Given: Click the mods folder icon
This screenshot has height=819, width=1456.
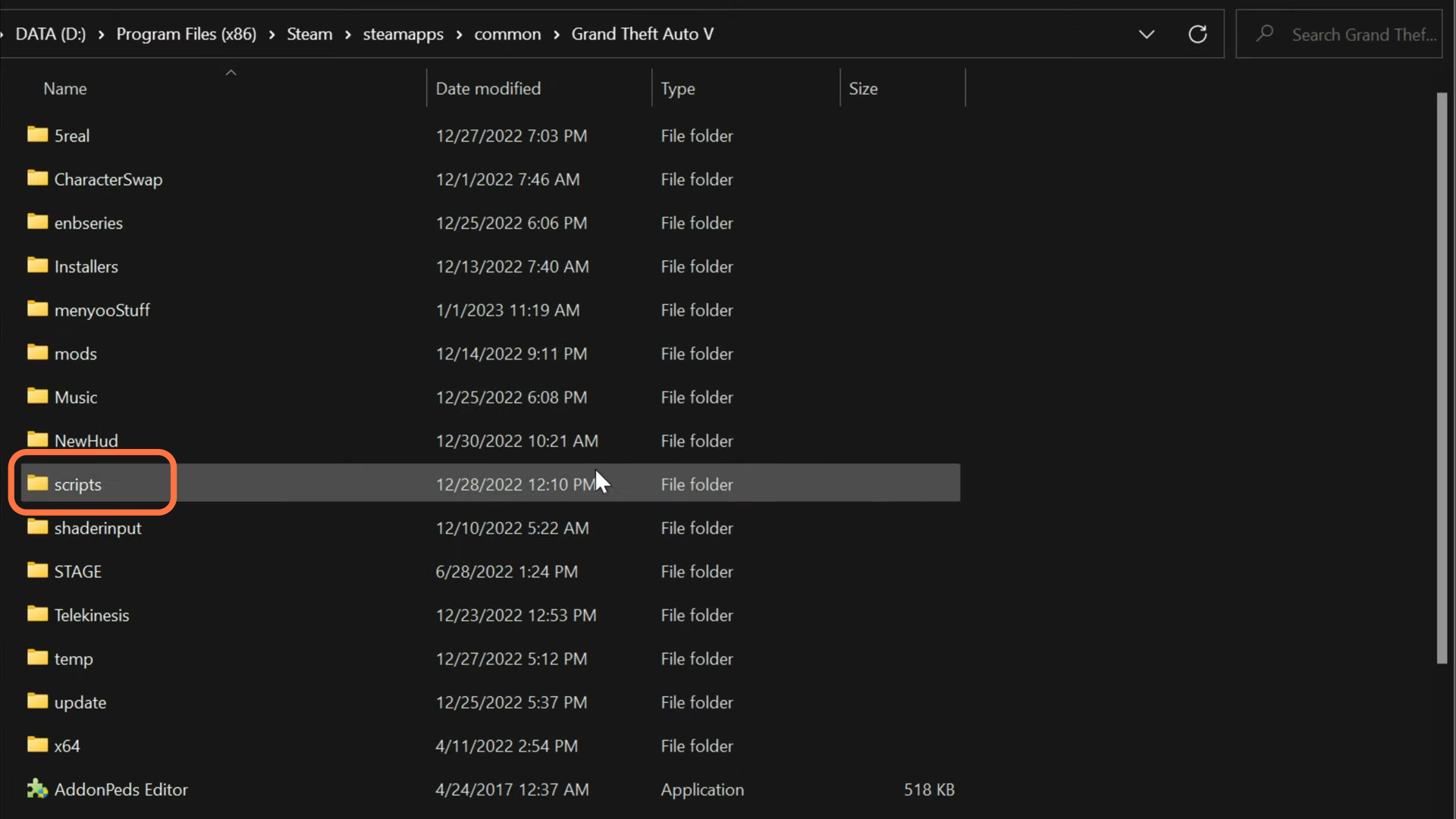Looking at the screenshot, I should click(37, 353).
